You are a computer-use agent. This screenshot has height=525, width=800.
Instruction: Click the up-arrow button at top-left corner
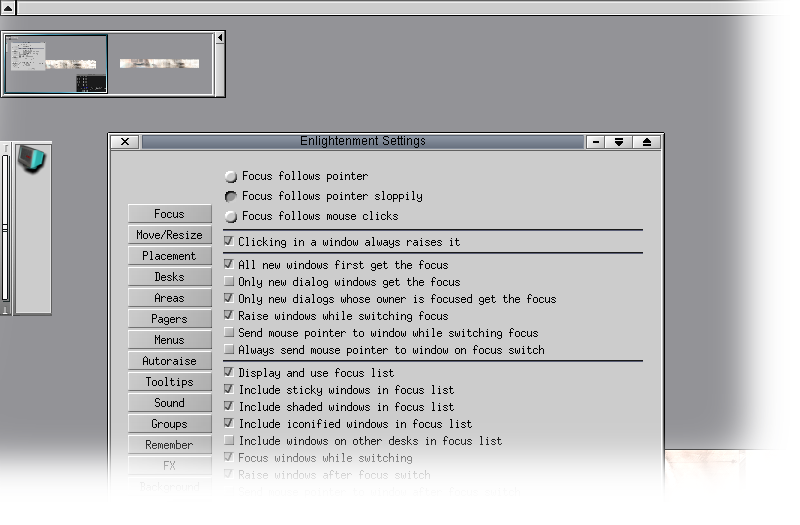point(8,8)
